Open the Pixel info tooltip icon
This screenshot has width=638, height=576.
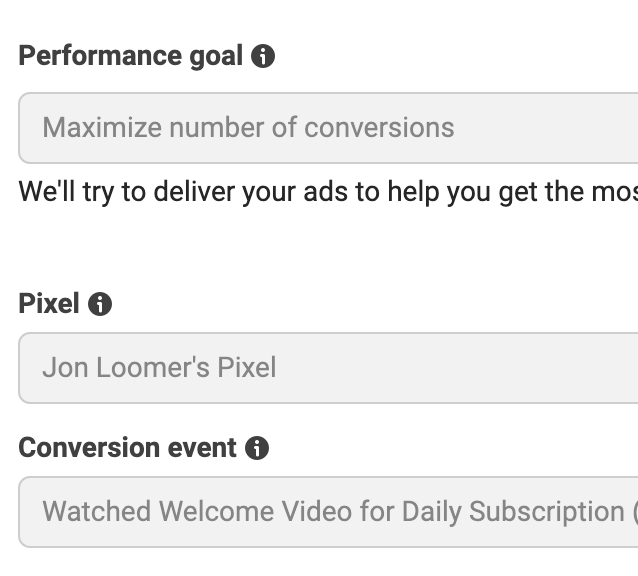[x=100, y=304]
